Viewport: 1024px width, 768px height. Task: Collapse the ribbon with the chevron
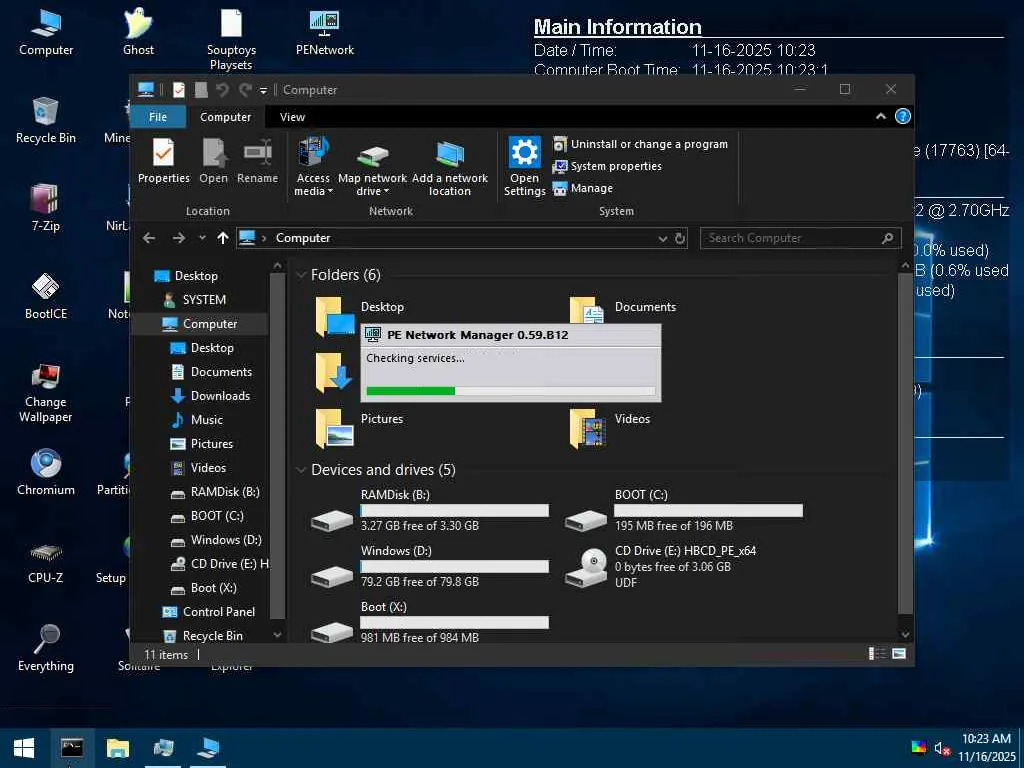tap(880, 116)
